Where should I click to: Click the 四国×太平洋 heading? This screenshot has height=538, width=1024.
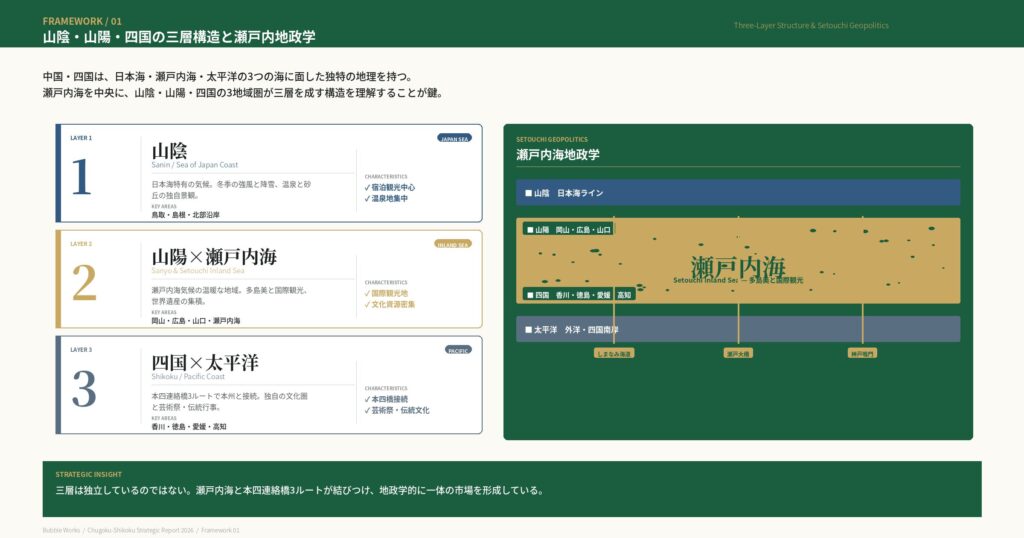click(205, 362)
